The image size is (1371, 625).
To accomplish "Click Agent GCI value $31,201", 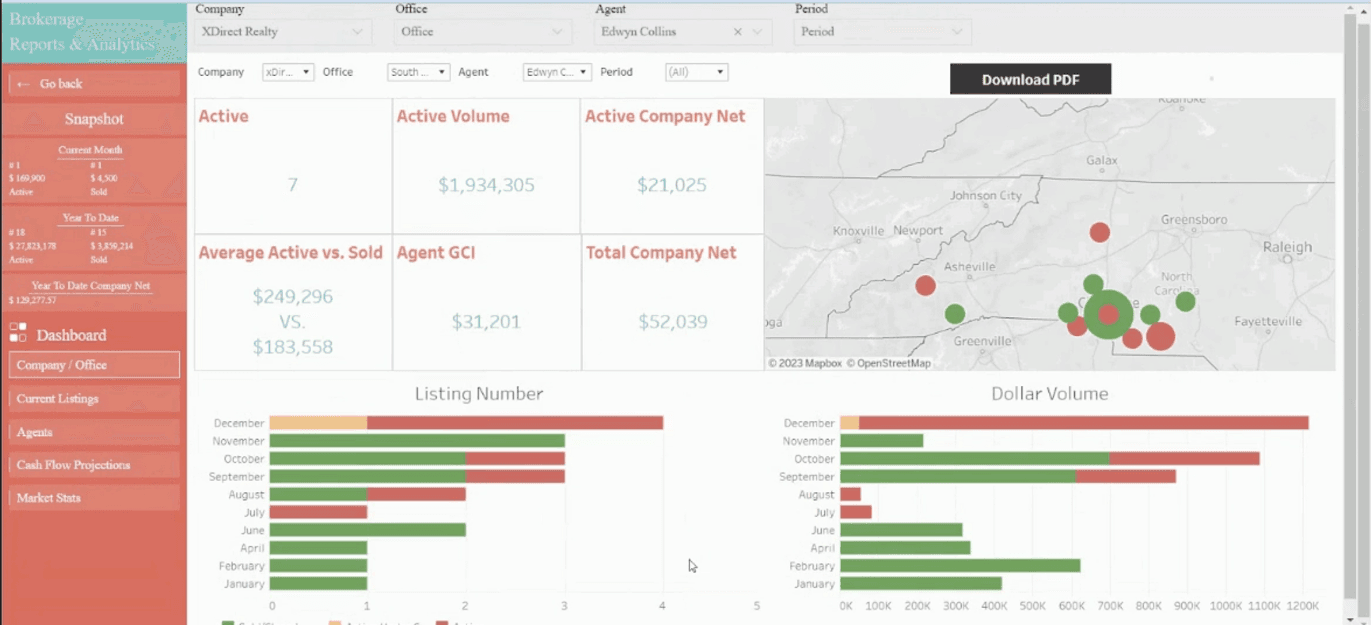I will coord(486,322).
